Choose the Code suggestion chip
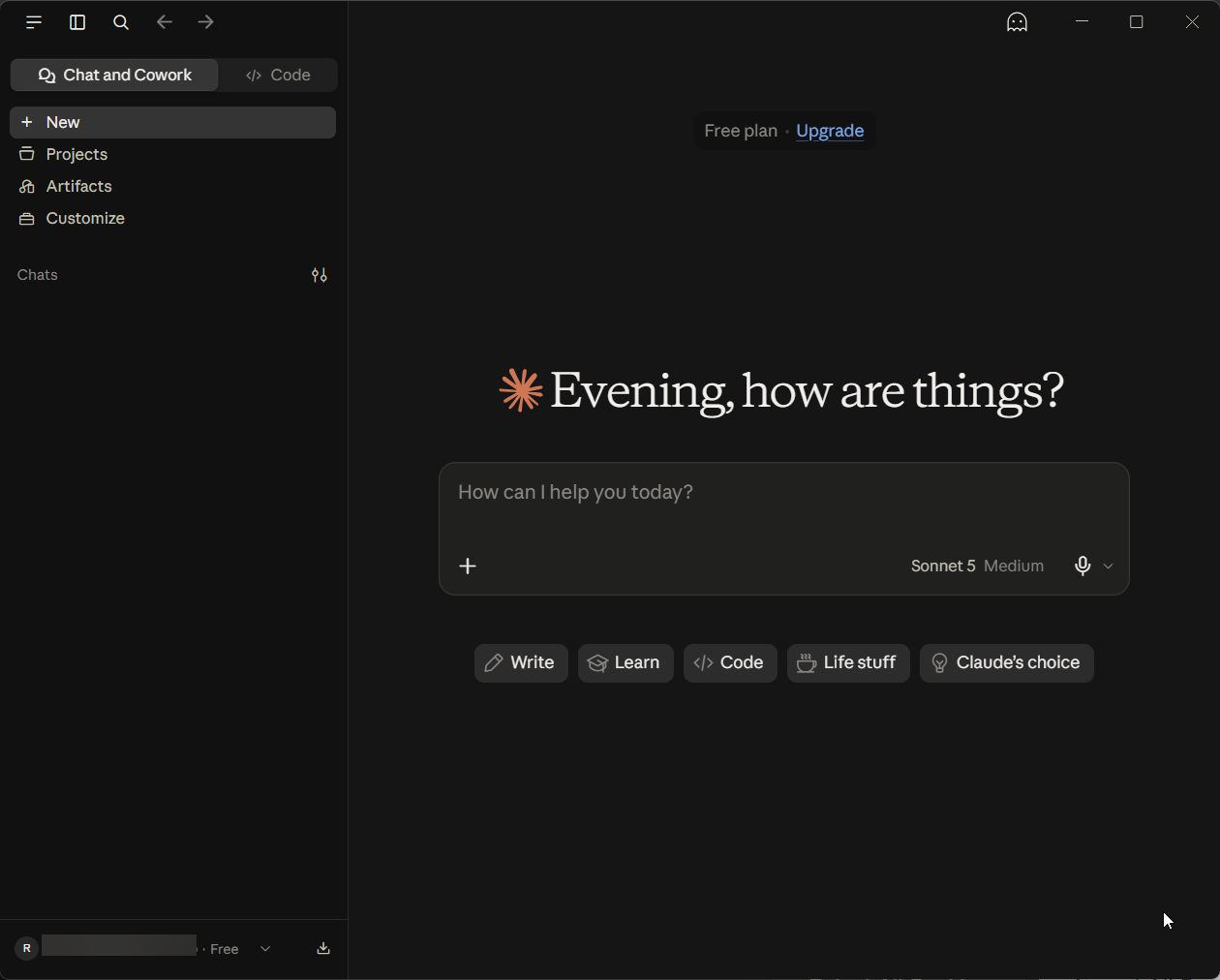Viewport: 1220px width, 980px height. (x=730, y=663)
